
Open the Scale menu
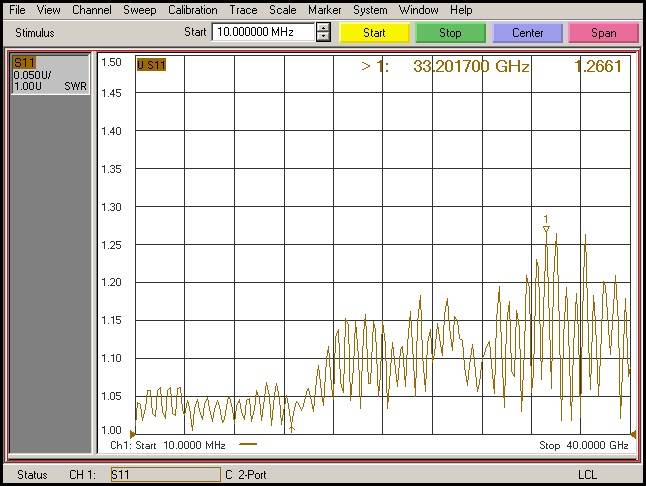click(283, 10)
